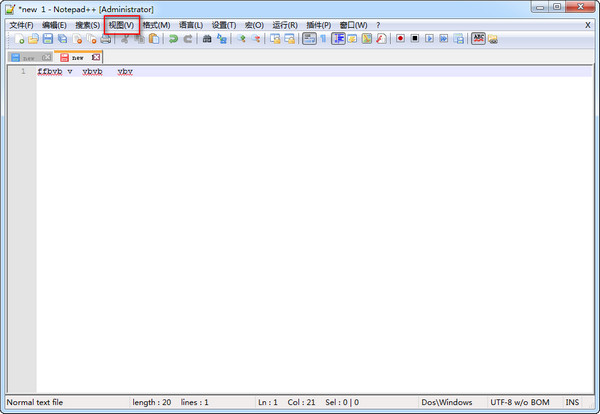Open Find using the binoculars icon
The image size is (600, 414).
point(207,39)
